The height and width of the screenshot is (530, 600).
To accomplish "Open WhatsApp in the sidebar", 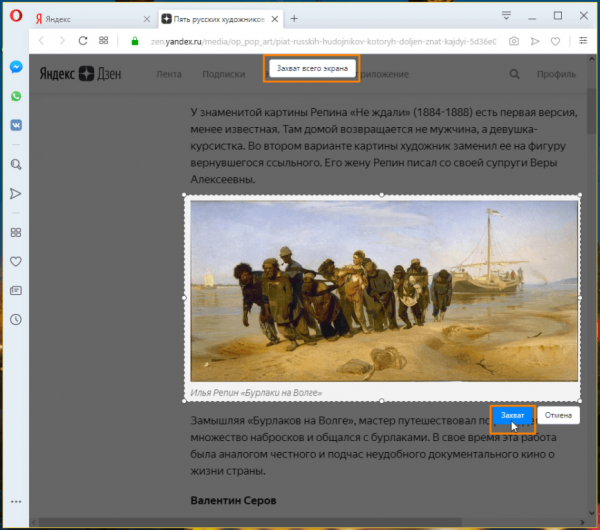I will [x=16, y=96].
